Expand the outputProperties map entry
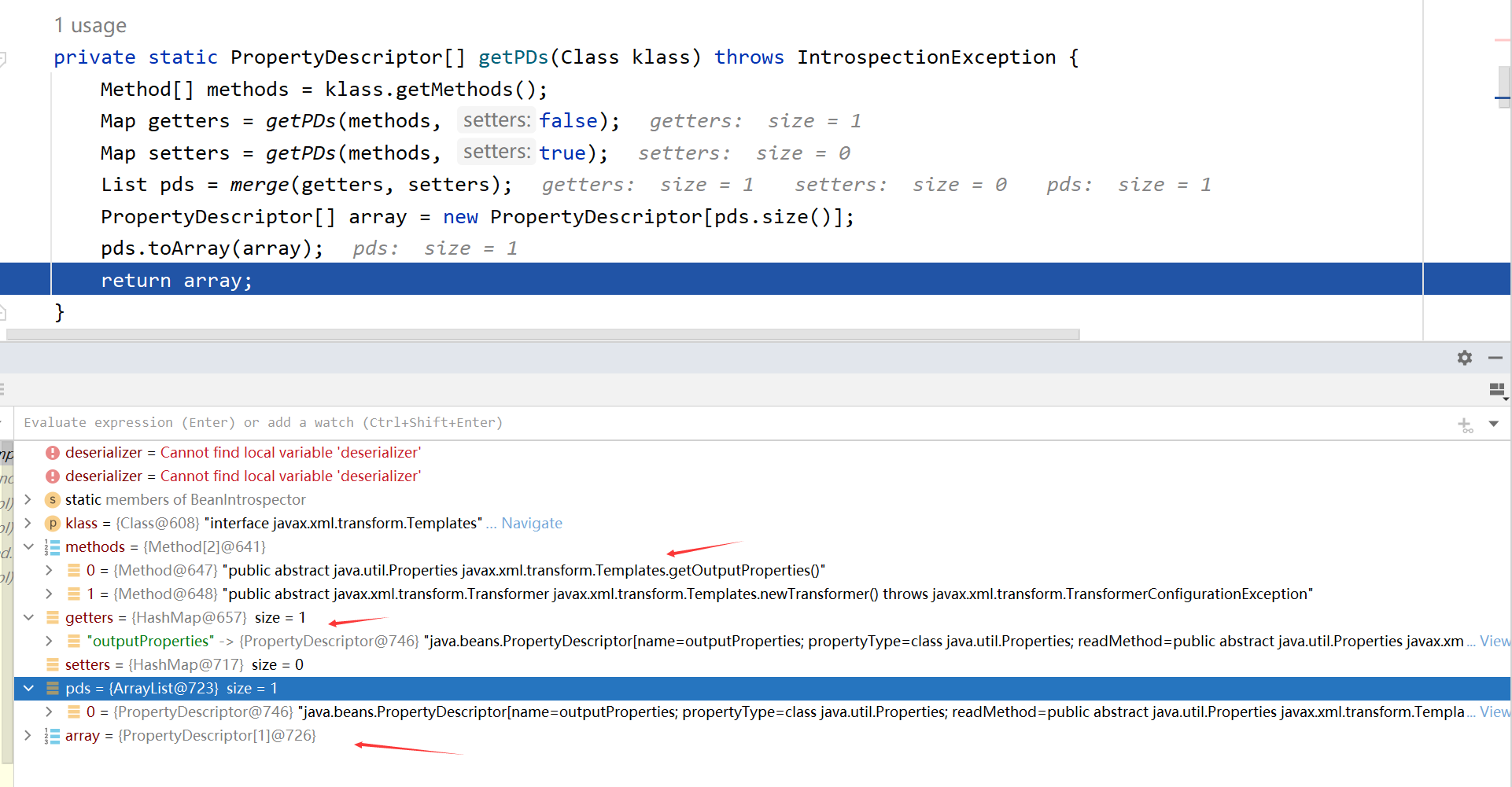 point(49,641)
